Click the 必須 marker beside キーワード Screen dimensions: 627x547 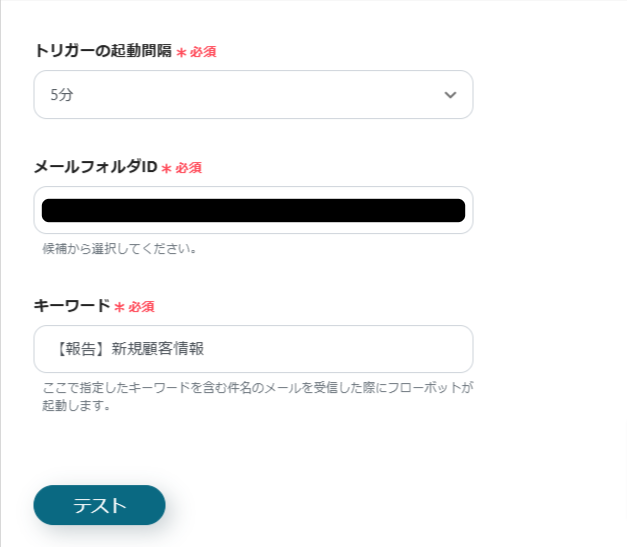141,307
